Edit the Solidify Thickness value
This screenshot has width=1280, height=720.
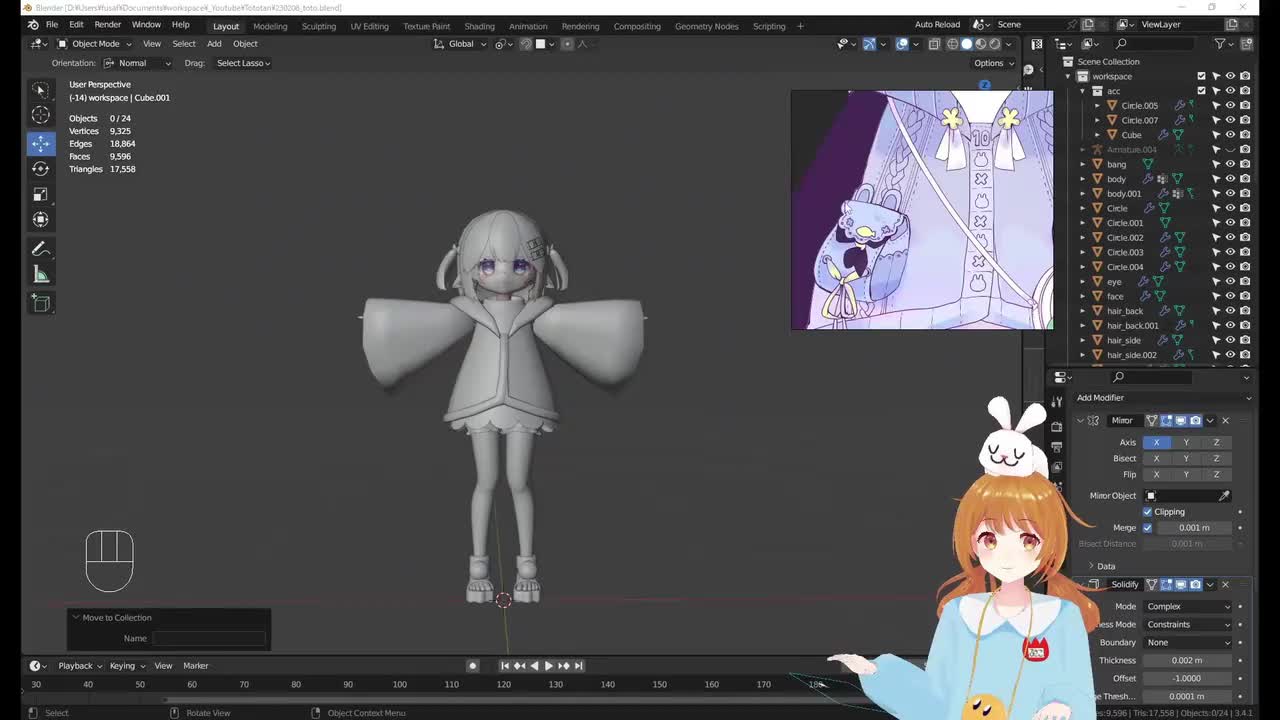pos(1188,661)
